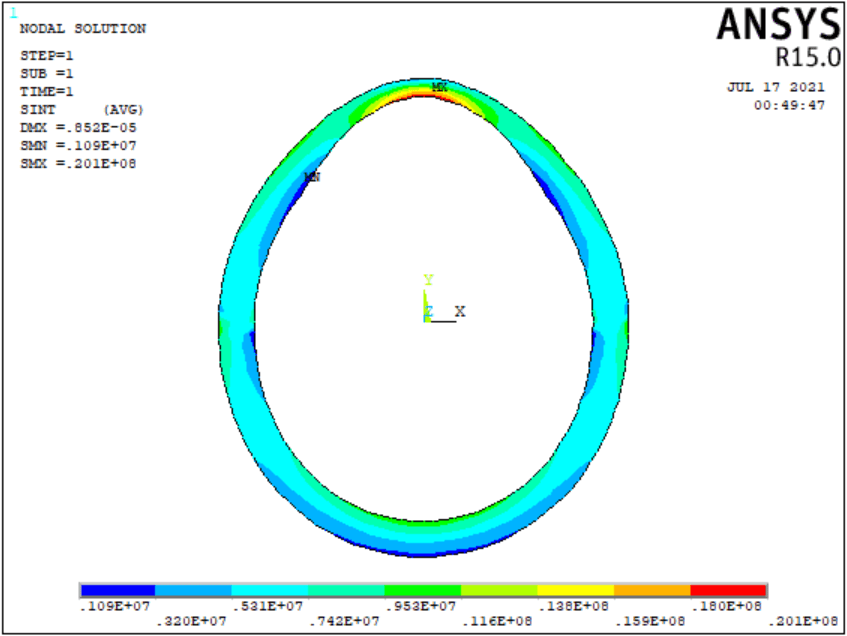Click the MN minimum stress marker

tap(312, 177)
